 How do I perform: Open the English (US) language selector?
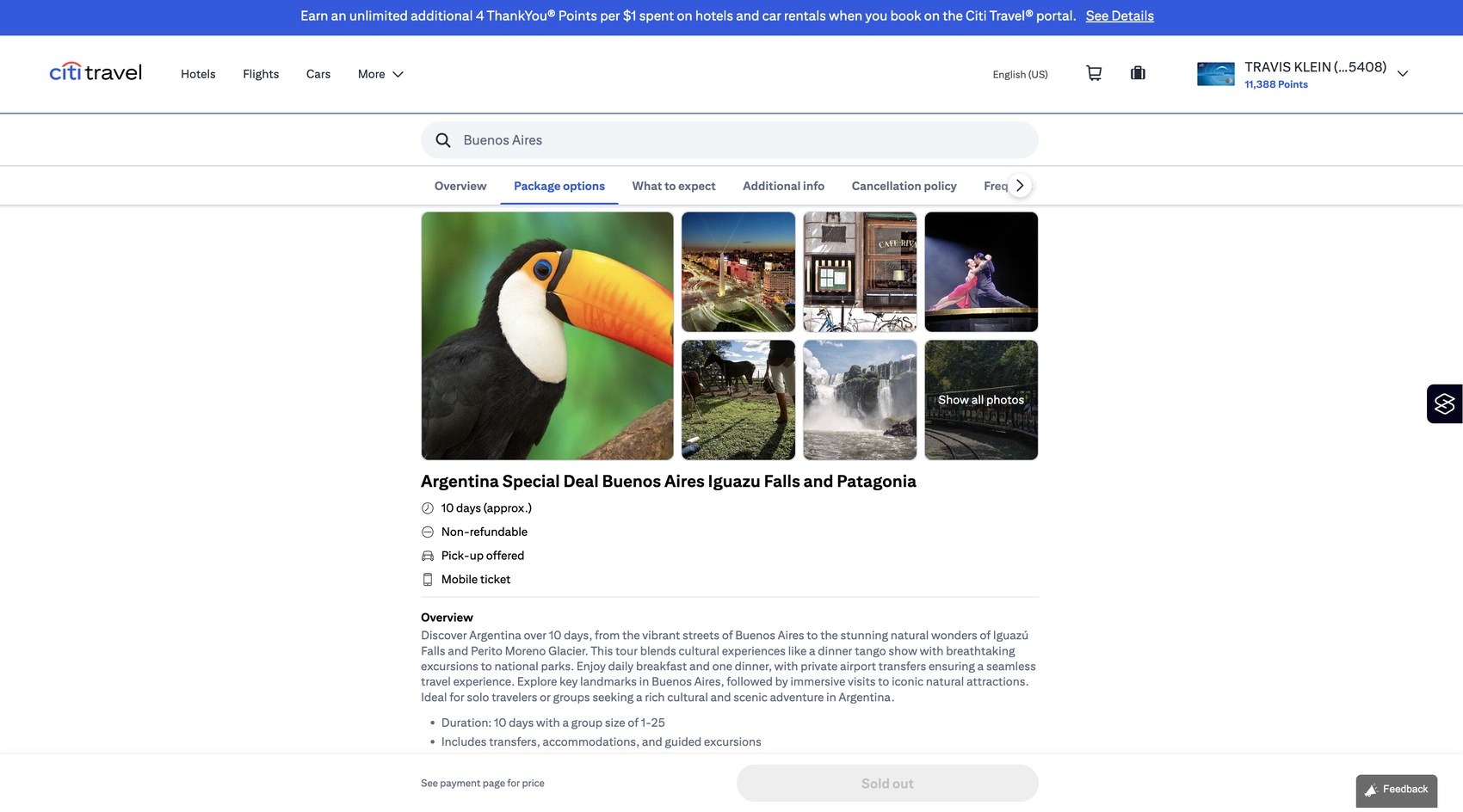[1020, 75]
